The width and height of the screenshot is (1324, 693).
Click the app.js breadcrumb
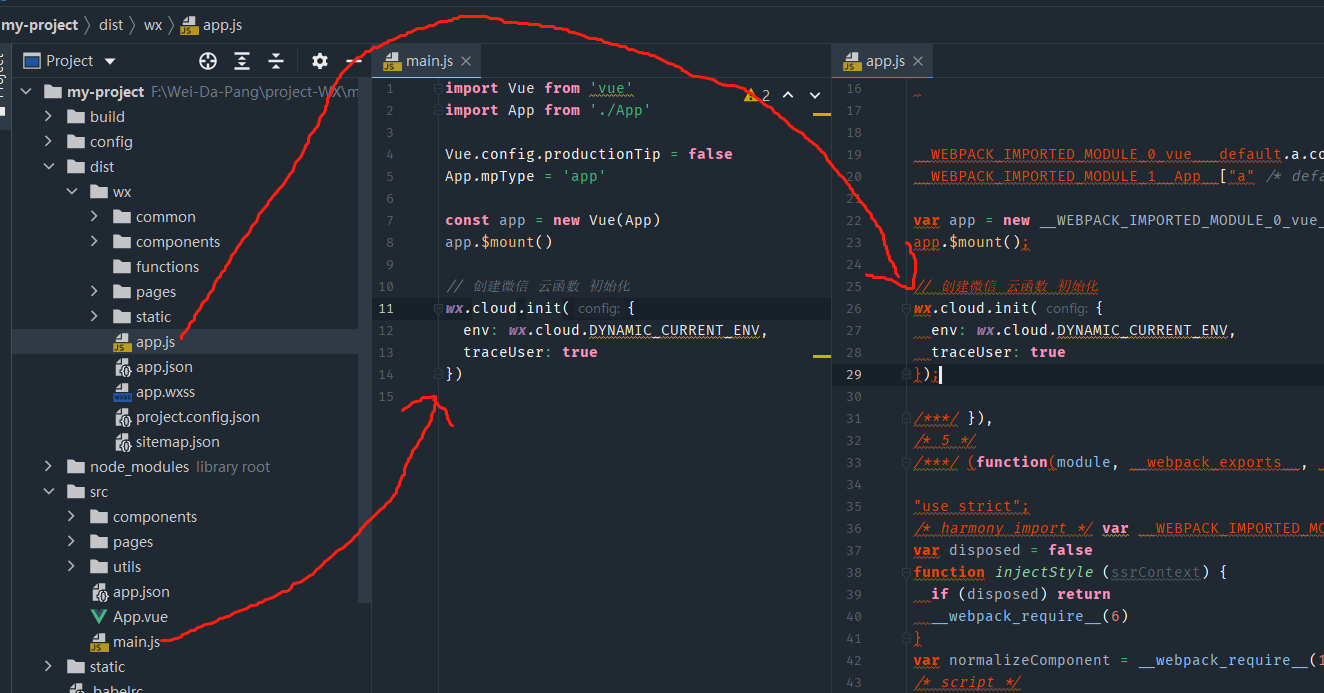point(222,25)
